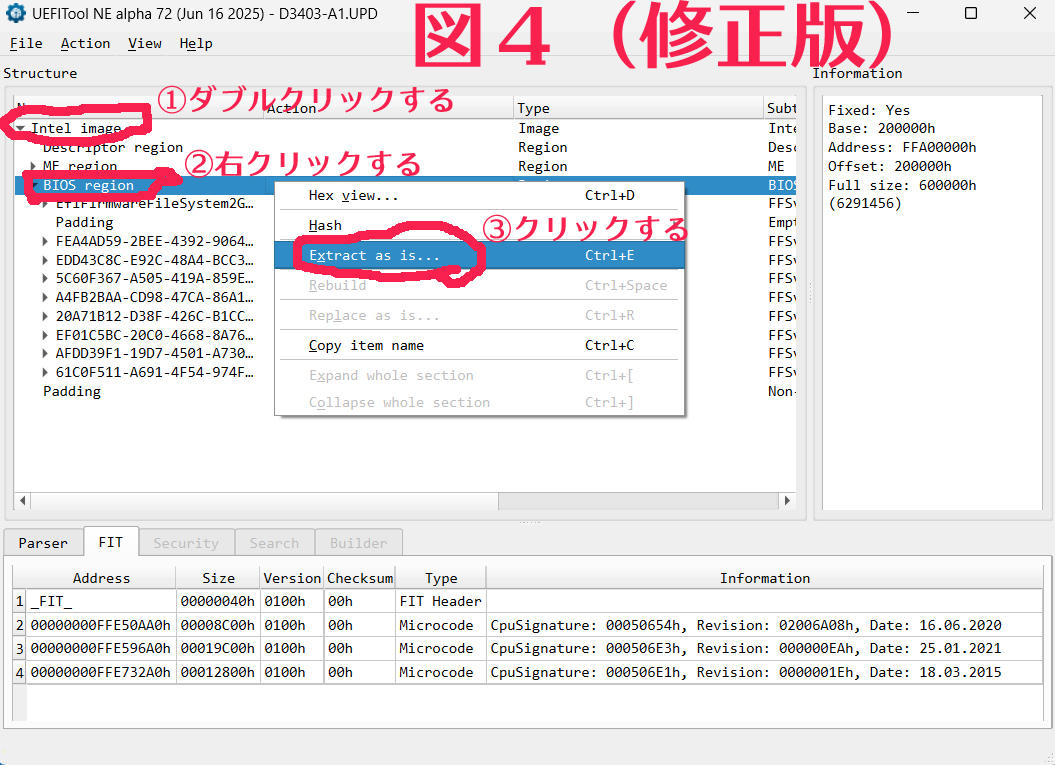Expand the 61C0F511-A691-4F54 volume node

(x=46, y=373)
